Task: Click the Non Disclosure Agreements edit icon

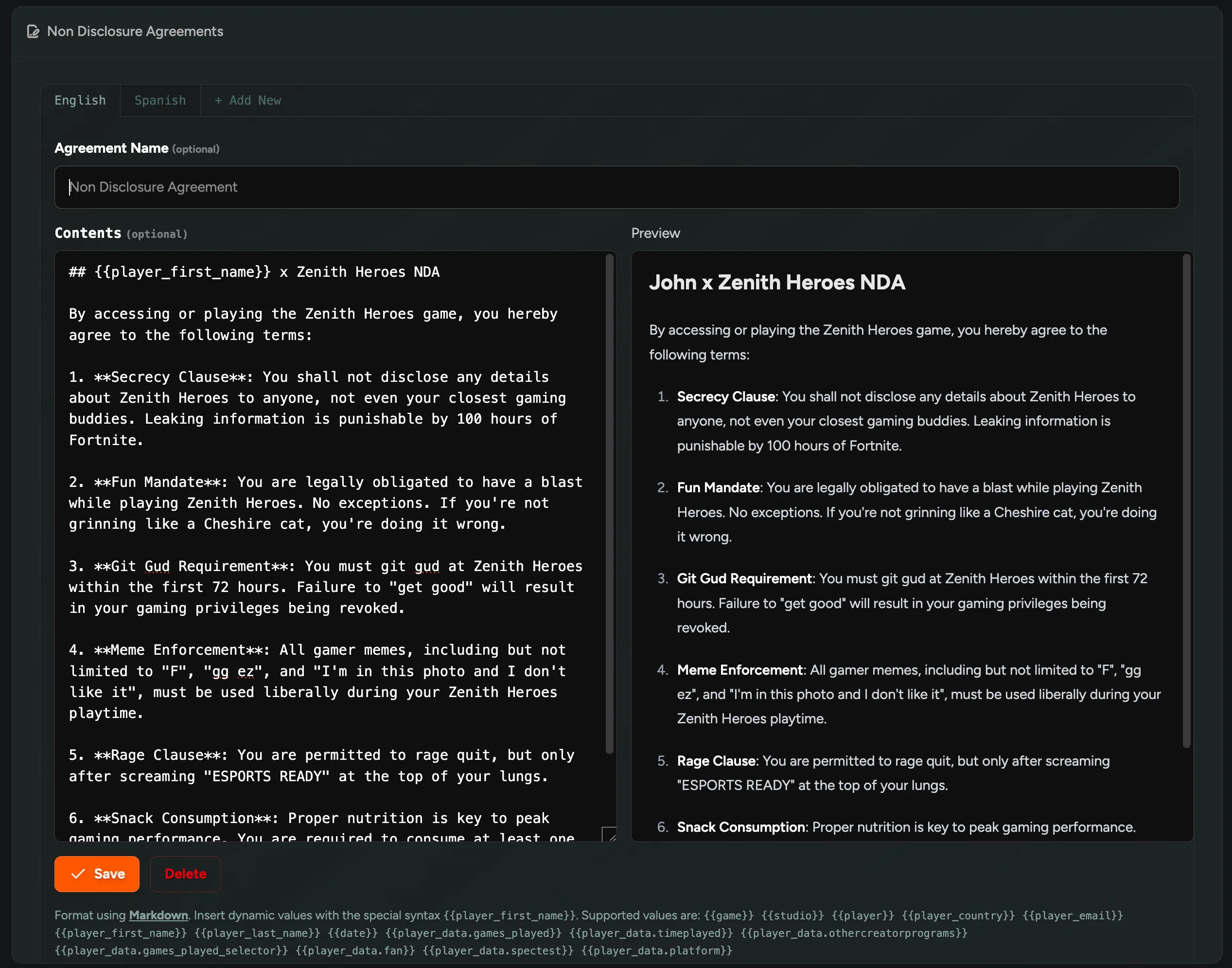Action: (34, 32)
